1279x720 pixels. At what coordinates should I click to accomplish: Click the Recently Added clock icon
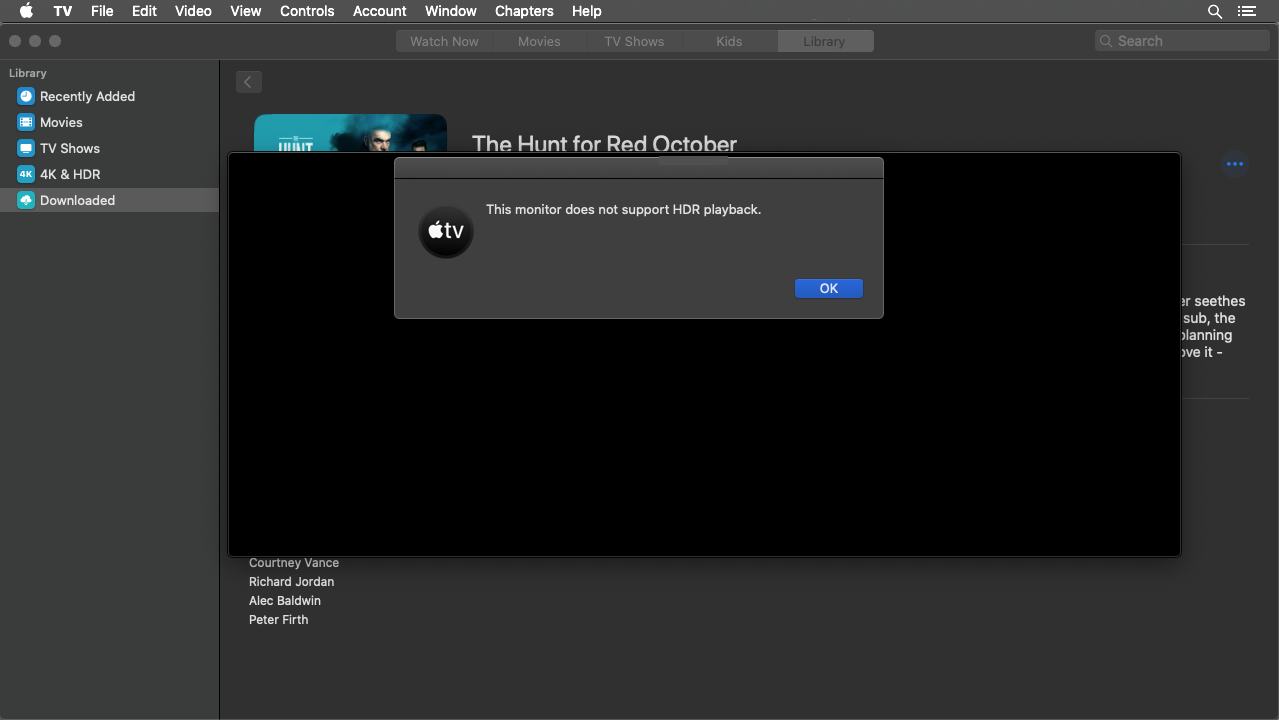tap(25, 96)
